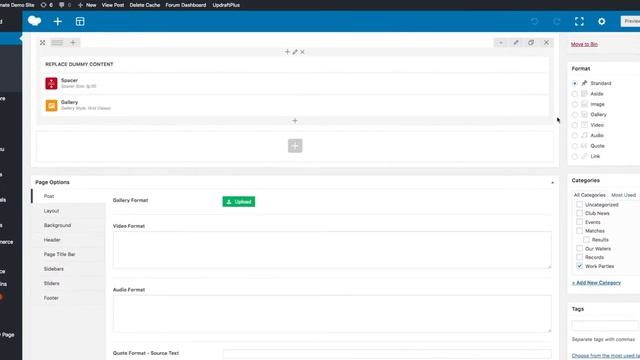The height and width of the screenshot is (360, 640).
Task: Click the red Spacer element icon
Action: point(51,83)
